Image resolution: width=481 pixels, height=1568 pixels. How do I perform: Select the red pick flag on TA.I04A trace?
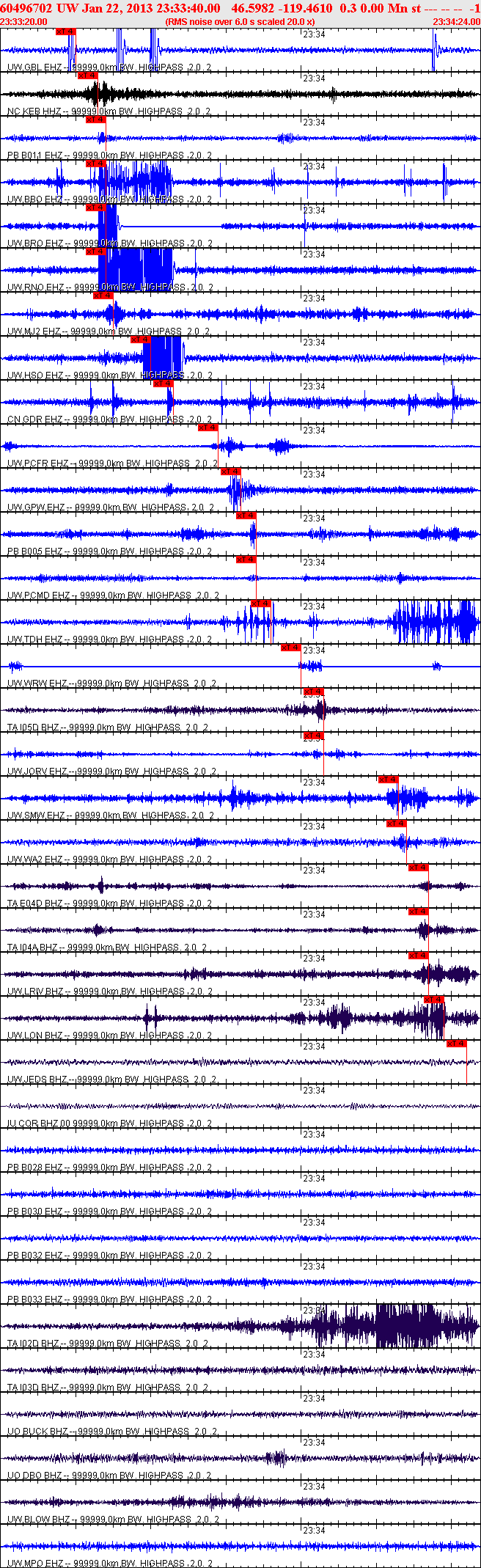click(418, 912)
